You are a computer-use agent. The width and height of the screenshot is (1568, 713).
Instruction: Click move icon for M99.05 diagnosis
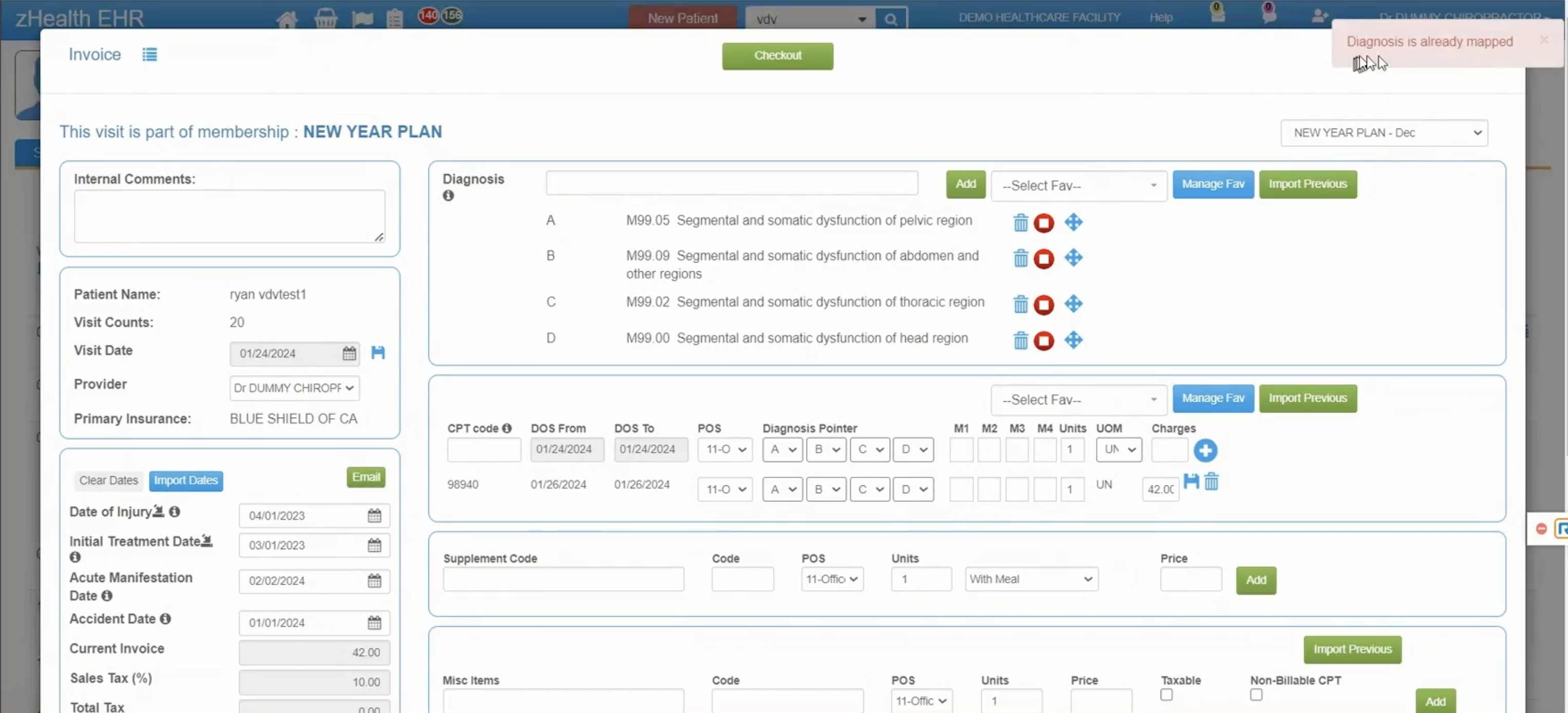click(x=1073, y=222)
